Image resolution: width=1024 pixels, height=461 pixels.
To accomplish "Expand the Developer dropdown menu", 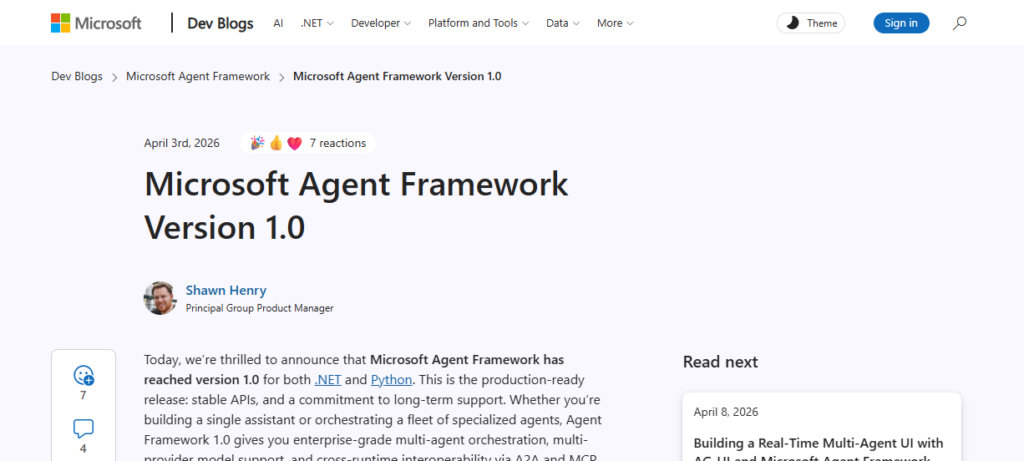I will (381, 23).
